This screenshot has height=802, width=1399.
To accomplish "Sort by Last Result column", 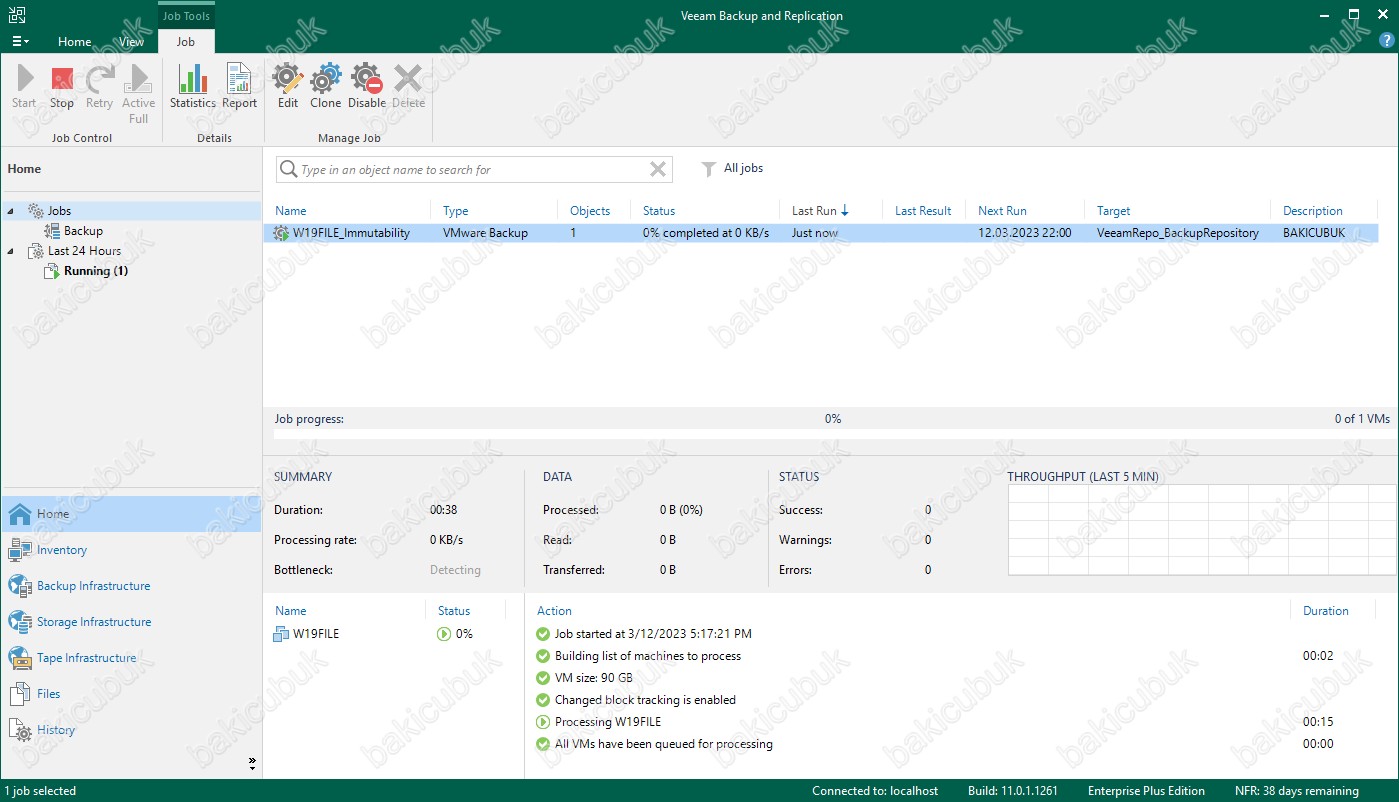I will tap(923, 211).
